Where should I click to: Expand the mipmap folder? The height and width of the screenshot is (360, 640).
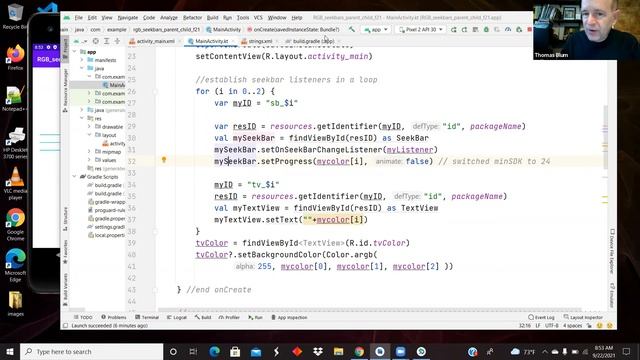tap(89, 151)
